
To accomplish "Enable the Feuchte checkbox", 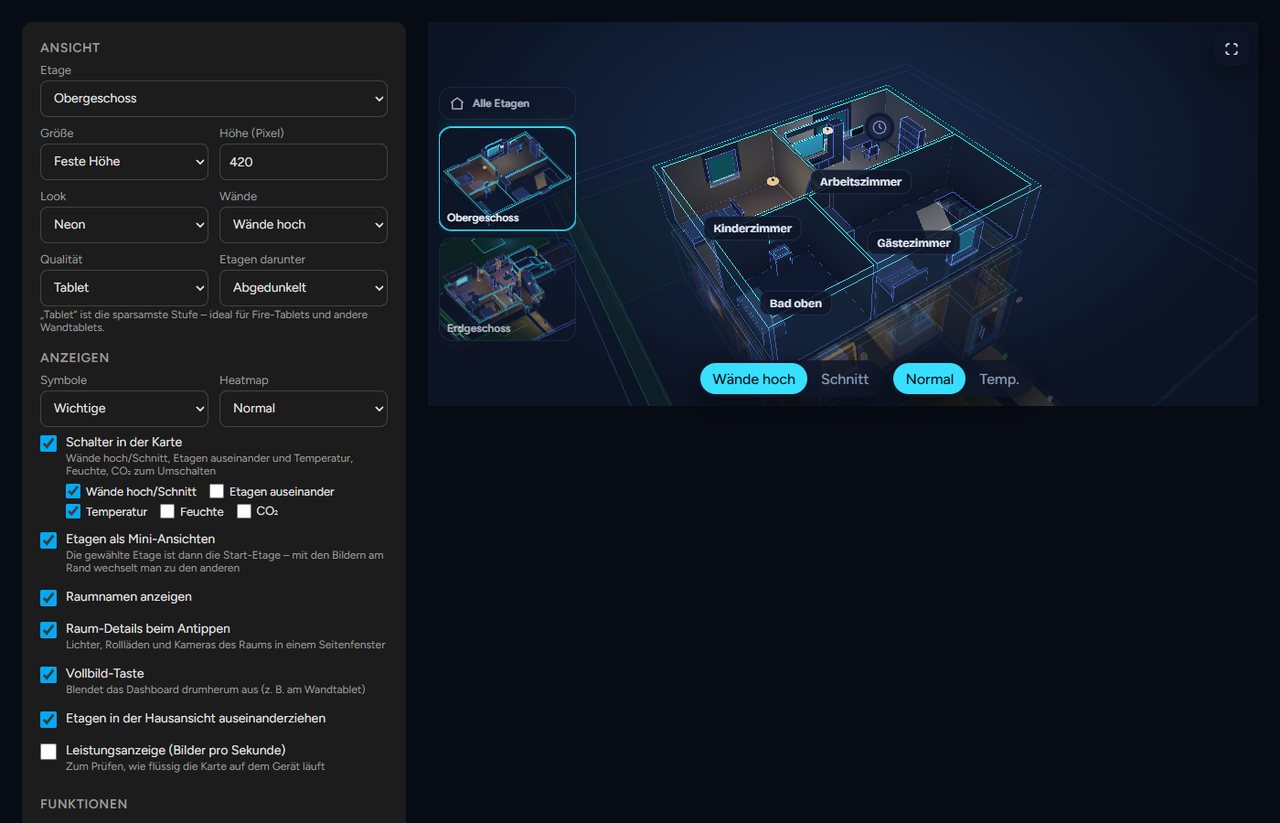I will tap(167, 511).
